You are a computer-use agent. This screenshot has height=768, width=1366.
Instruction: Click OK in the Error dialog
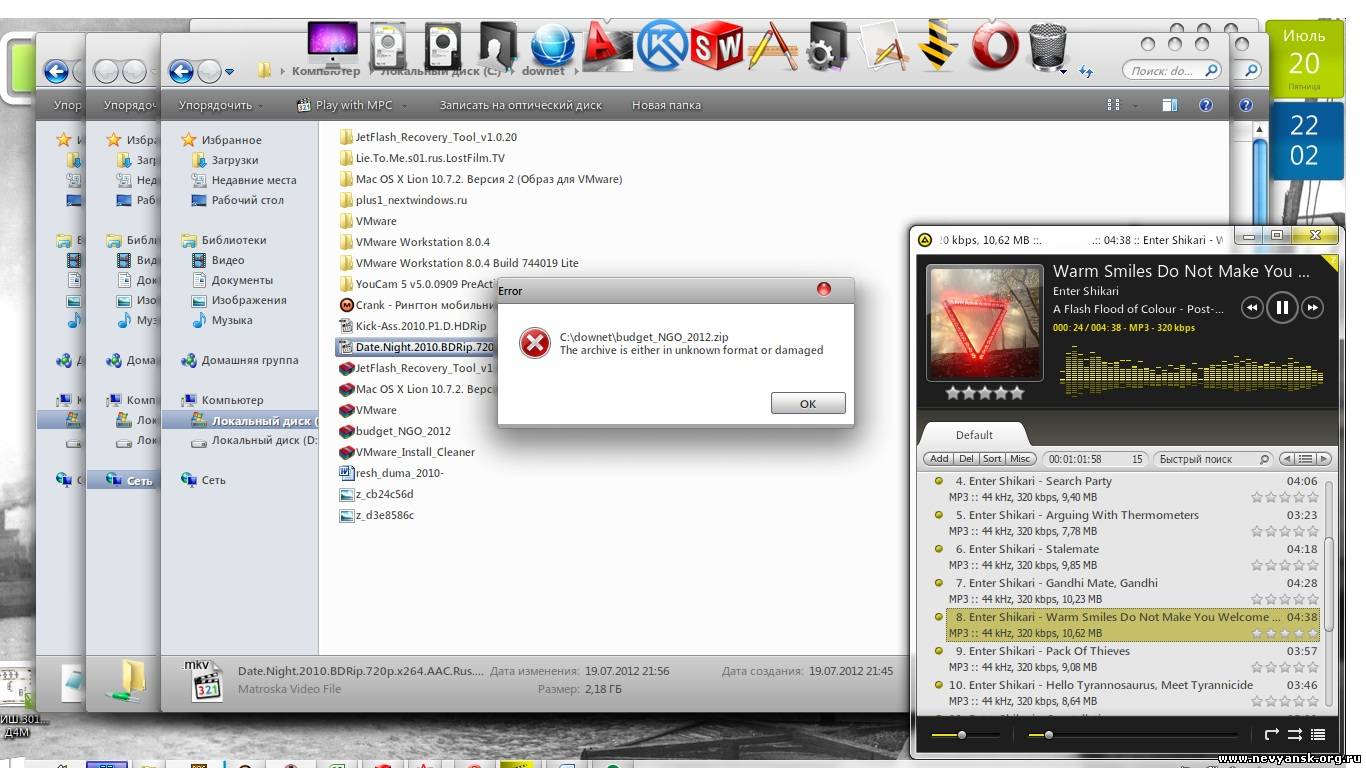point(808,403)
